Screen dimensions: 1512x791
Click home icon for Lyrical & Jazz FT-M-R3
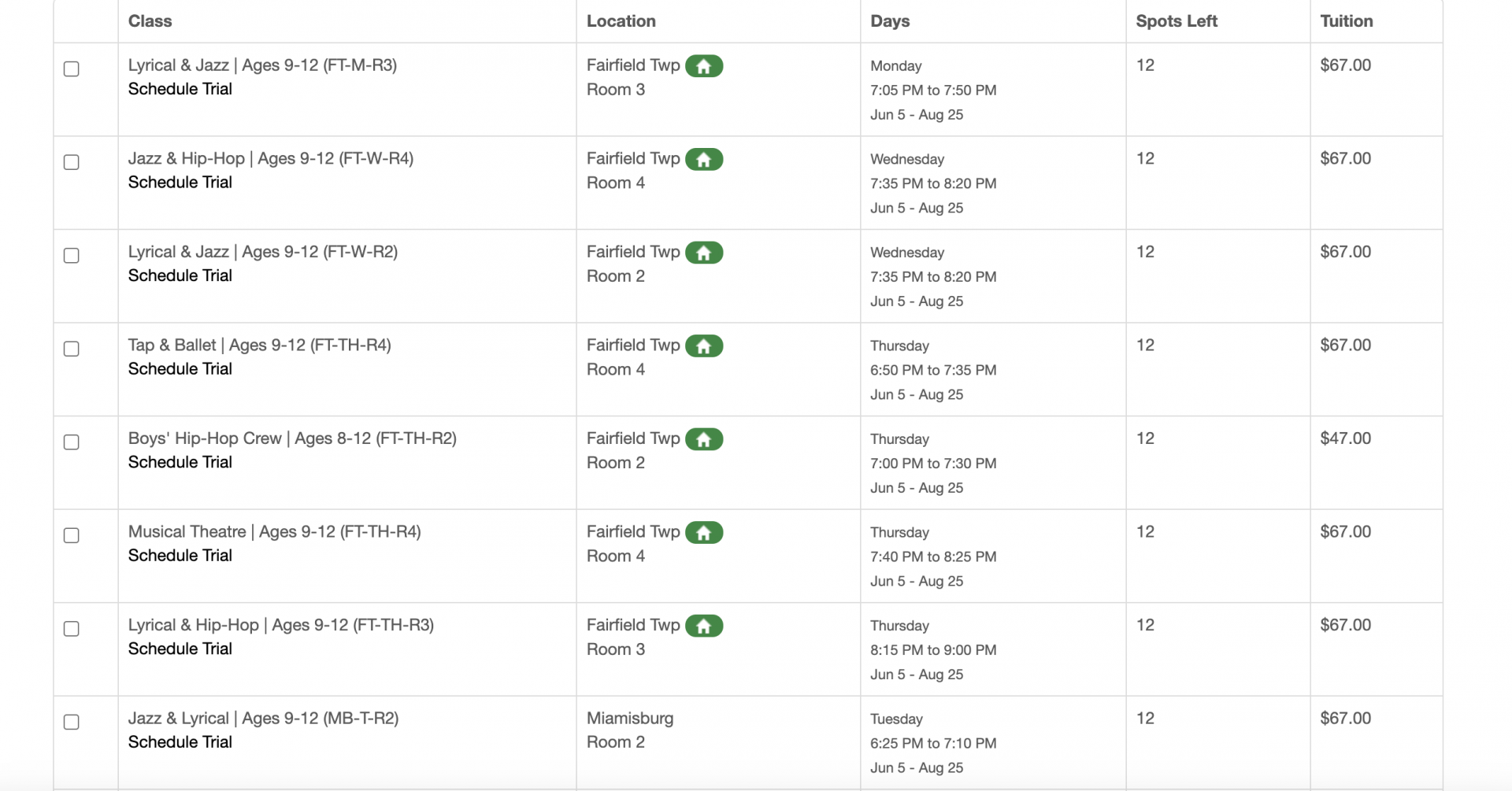click(x=704, y=66)
